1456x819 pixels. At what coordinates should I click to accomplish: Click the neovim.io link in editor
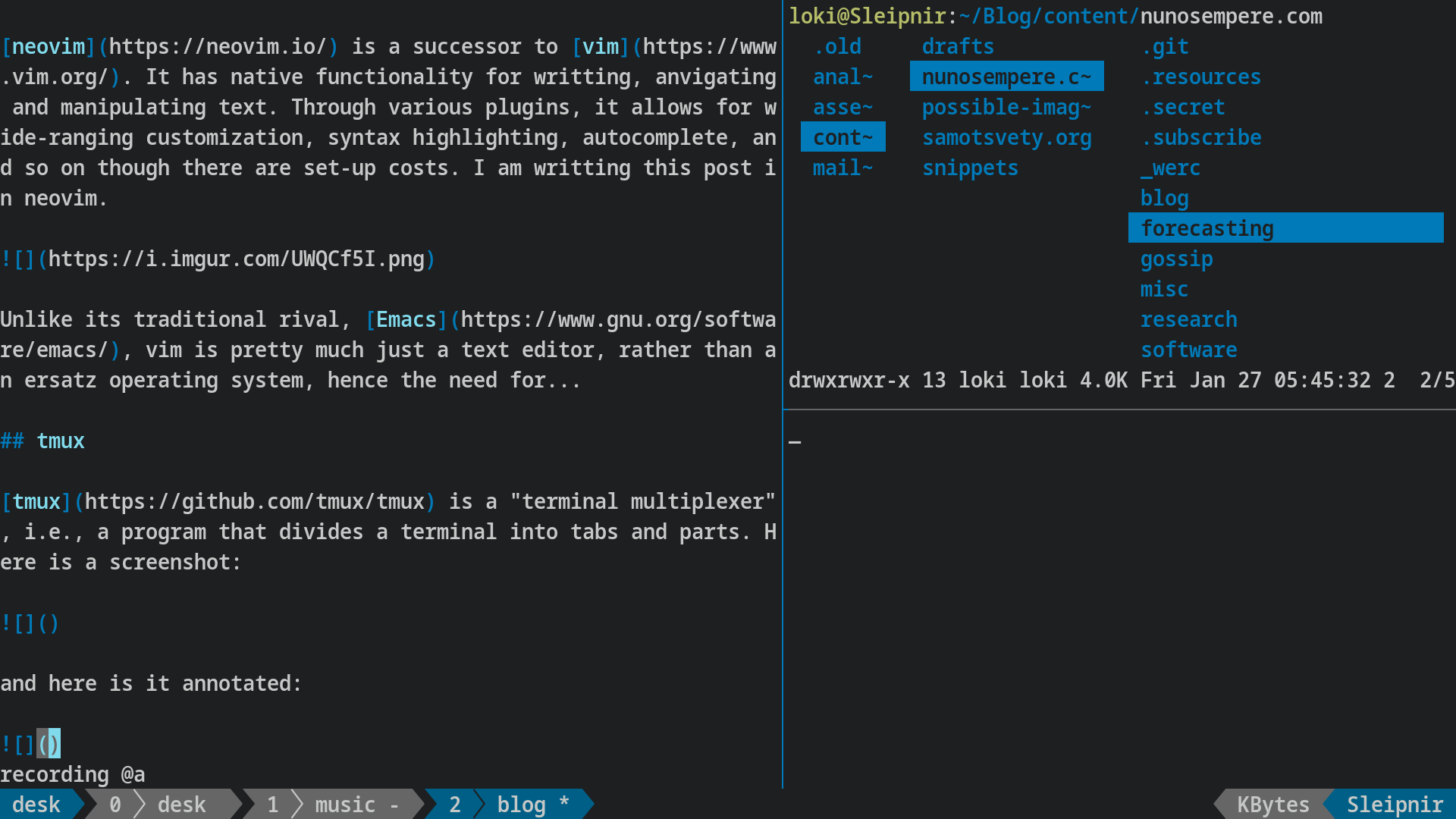[218, 46]
